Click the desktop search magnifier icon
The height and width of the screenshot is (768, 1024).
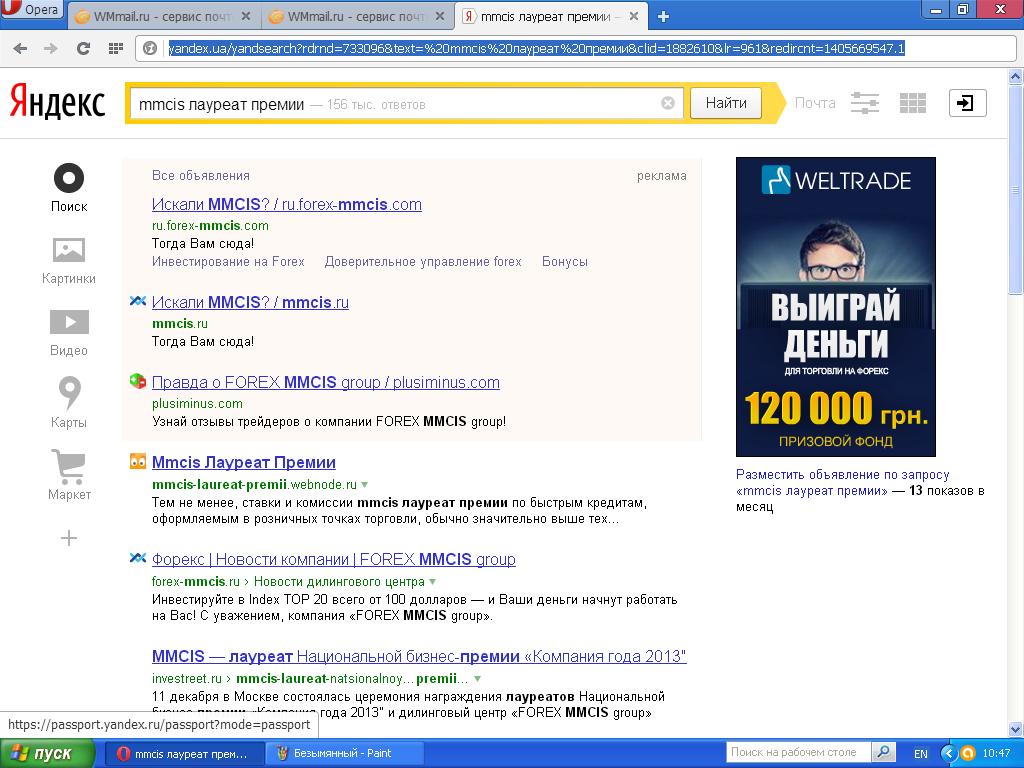[x=883, y=752]
